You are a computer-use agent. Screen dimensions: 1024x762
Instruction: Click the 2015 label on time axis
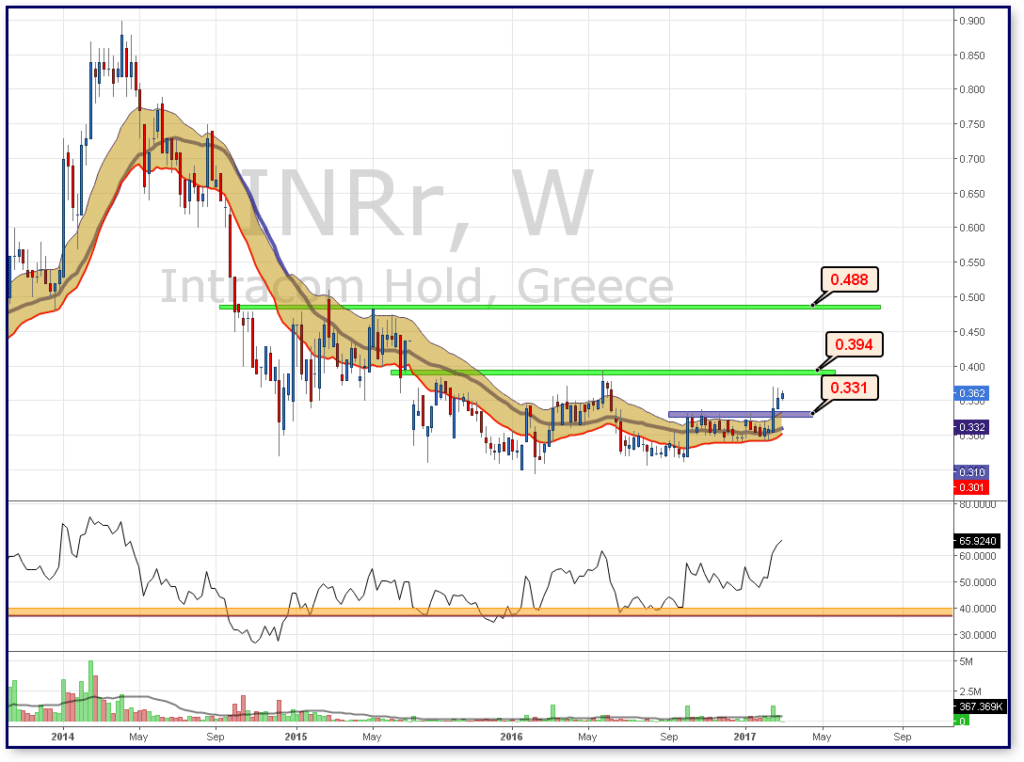[296, 737]
